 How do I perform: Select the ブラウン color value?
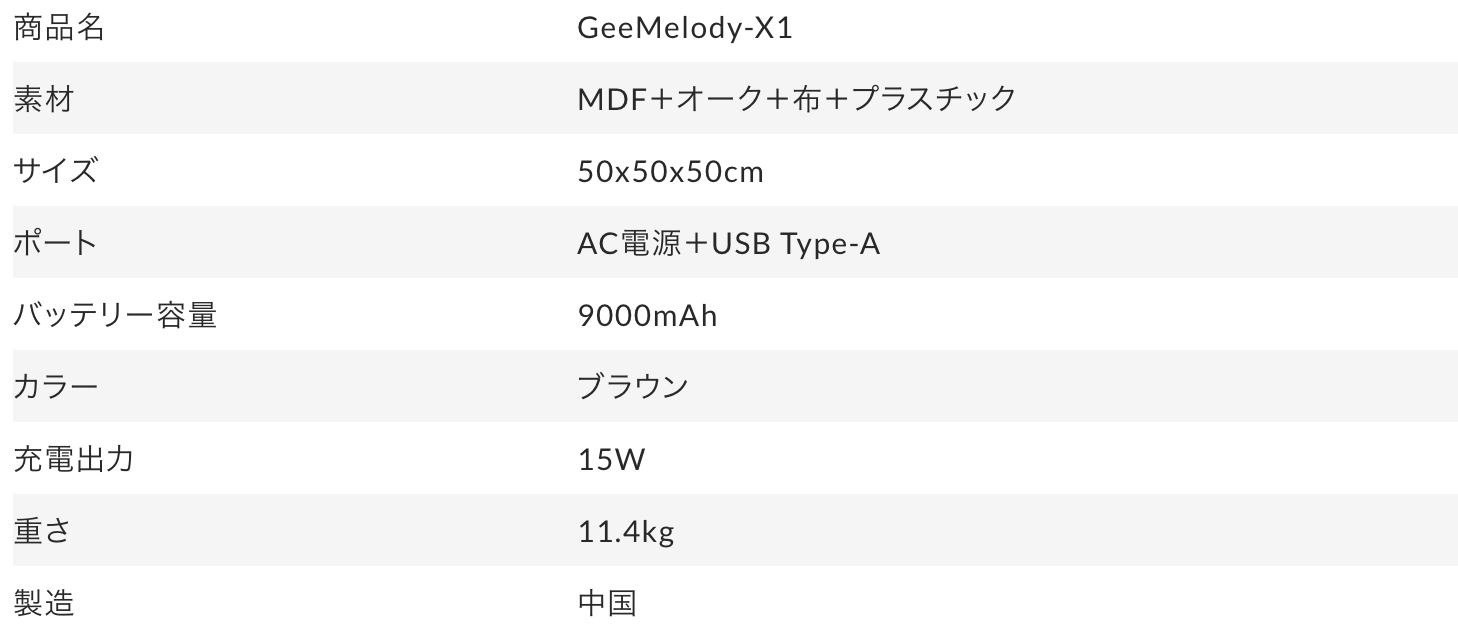(633, 387)
